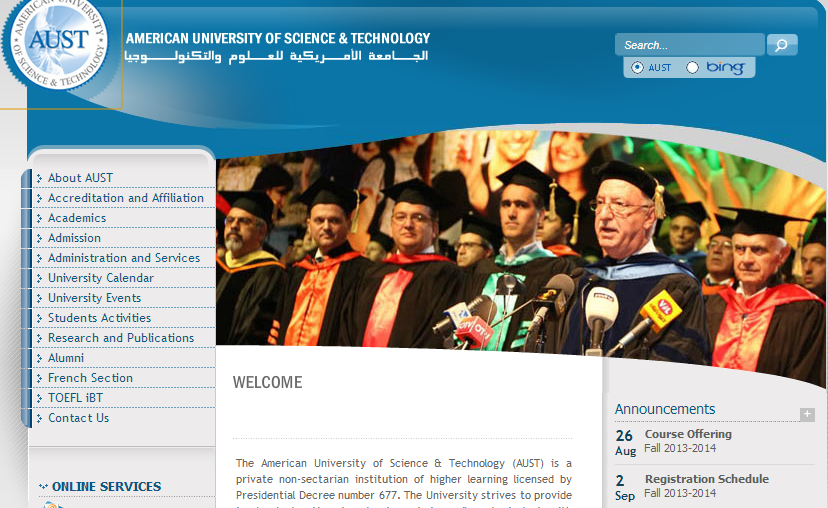Open the Academics menu item
Viewport: 828px width, 508px height.
(77, 218)
